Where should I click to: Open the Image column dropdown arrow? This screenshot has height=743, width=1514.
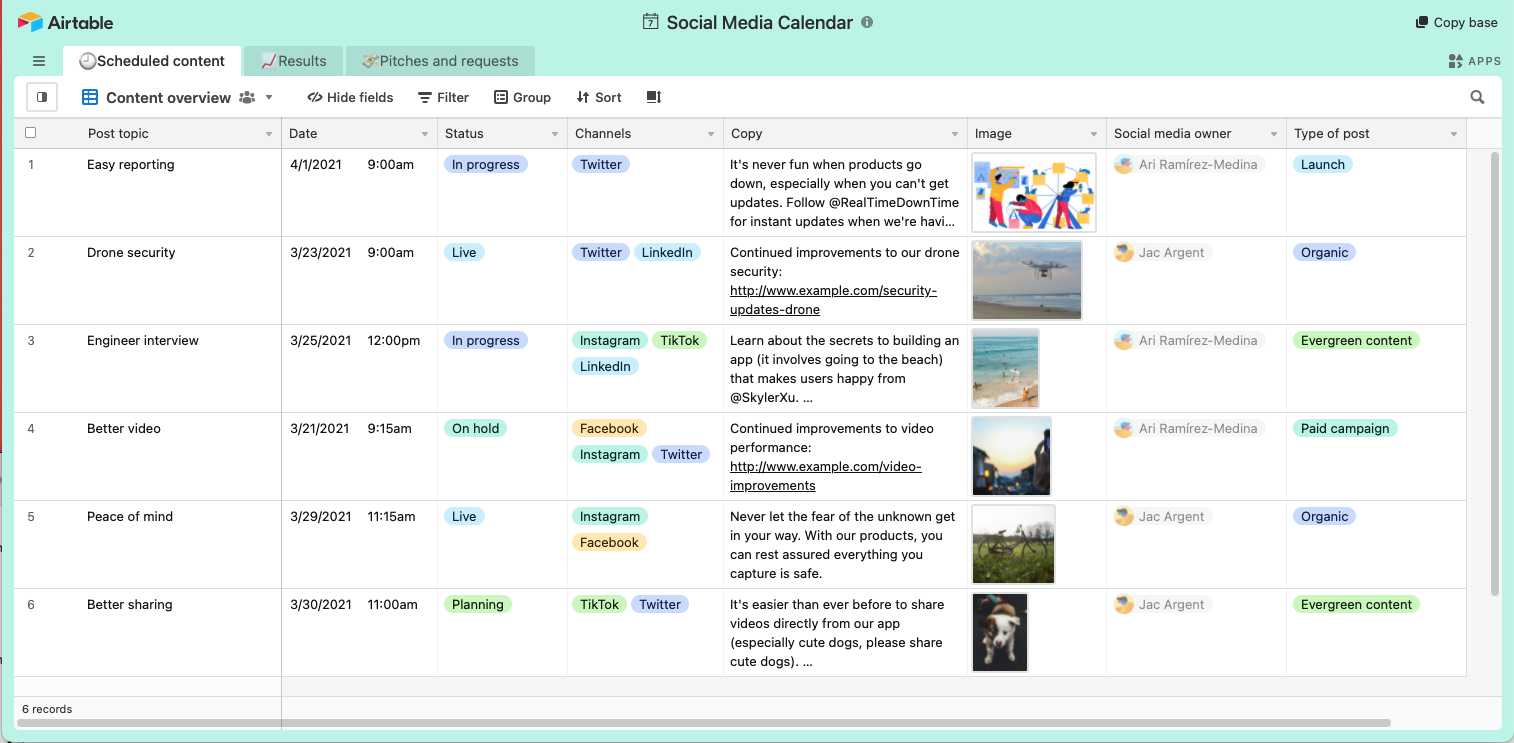coord(1094,134)
